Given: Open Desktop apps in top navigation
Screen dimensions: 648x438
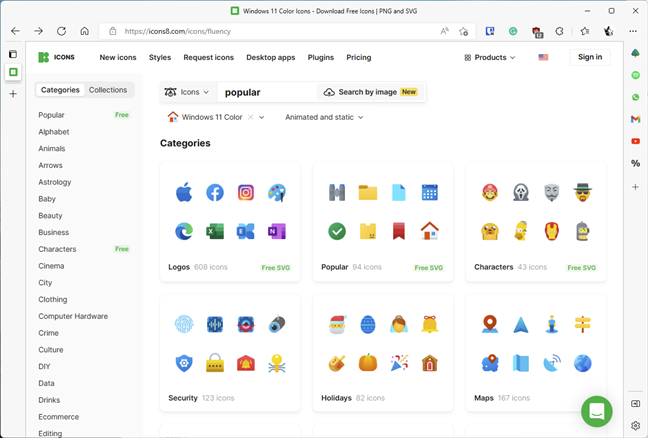Looking at the screenshot, I should point(271,57).
